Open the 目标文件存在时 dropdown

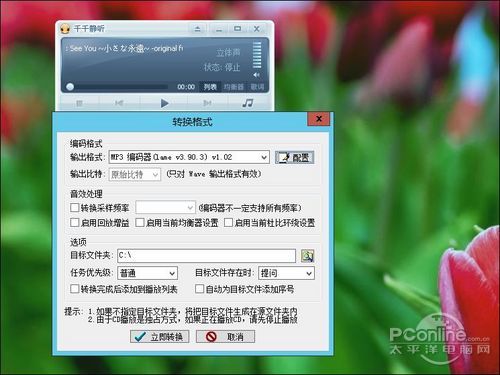tap(286, 273)
